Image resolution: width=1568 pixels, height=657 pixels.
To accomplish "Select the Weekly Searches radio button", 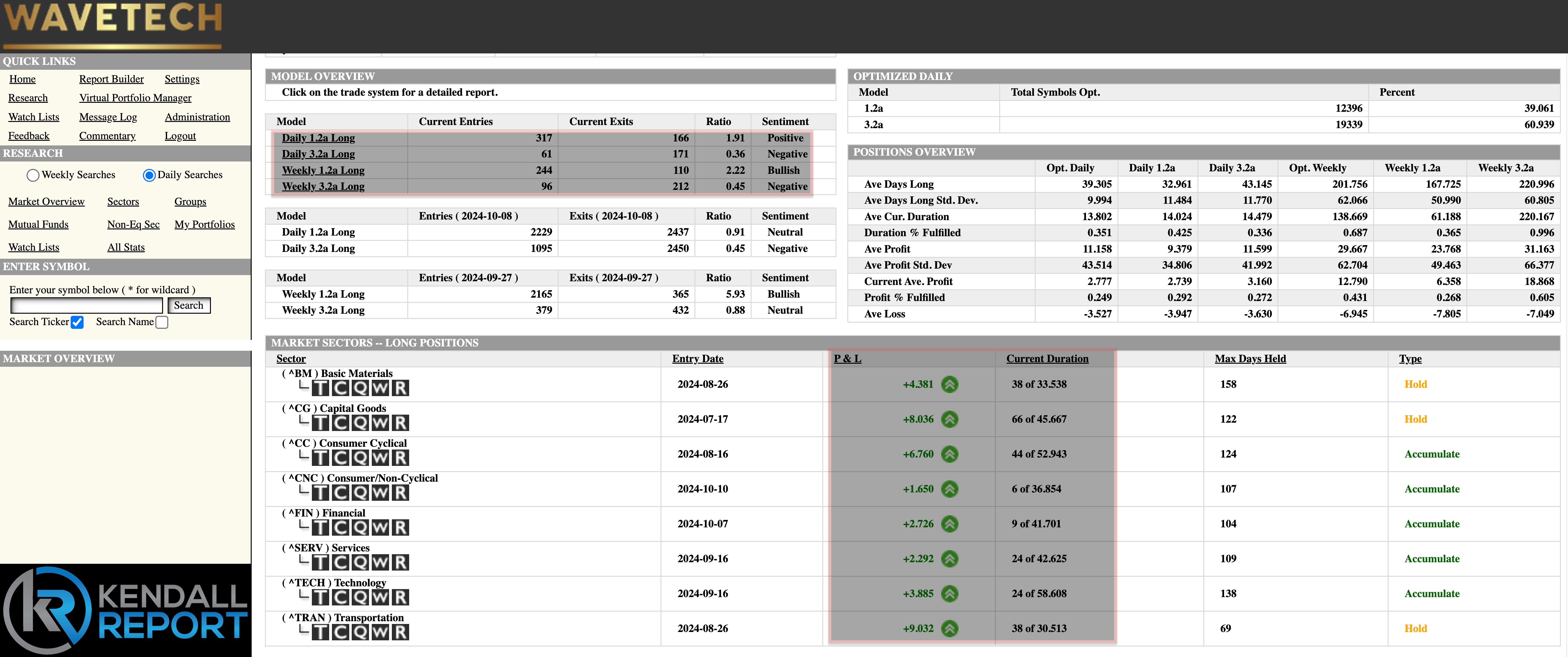I will [33, 175].
